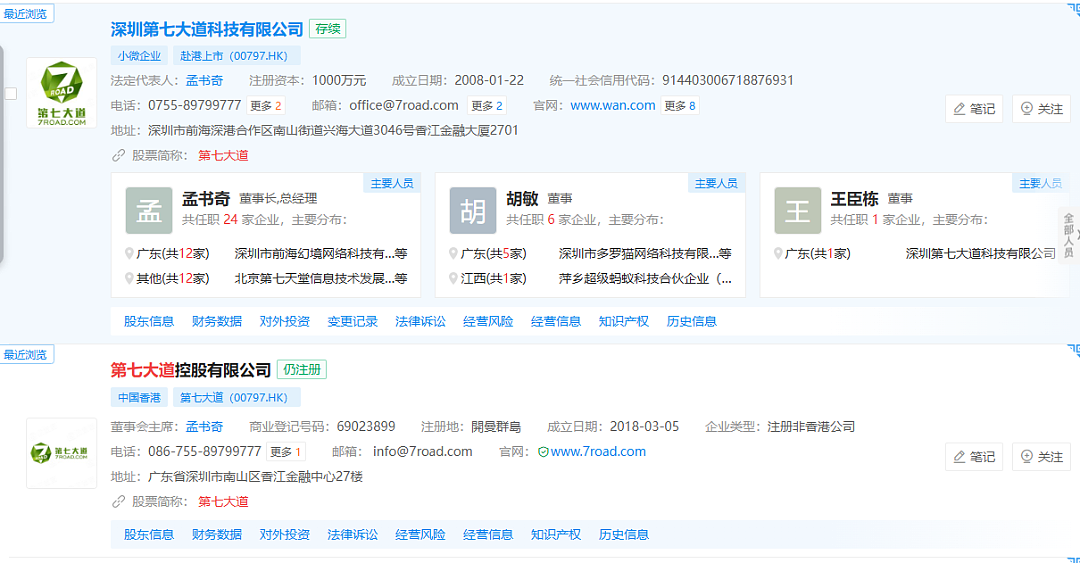This screenshot has height=563, width=1080.
Task: Click the 仍注册 status tag
Action: coord(302,370)
